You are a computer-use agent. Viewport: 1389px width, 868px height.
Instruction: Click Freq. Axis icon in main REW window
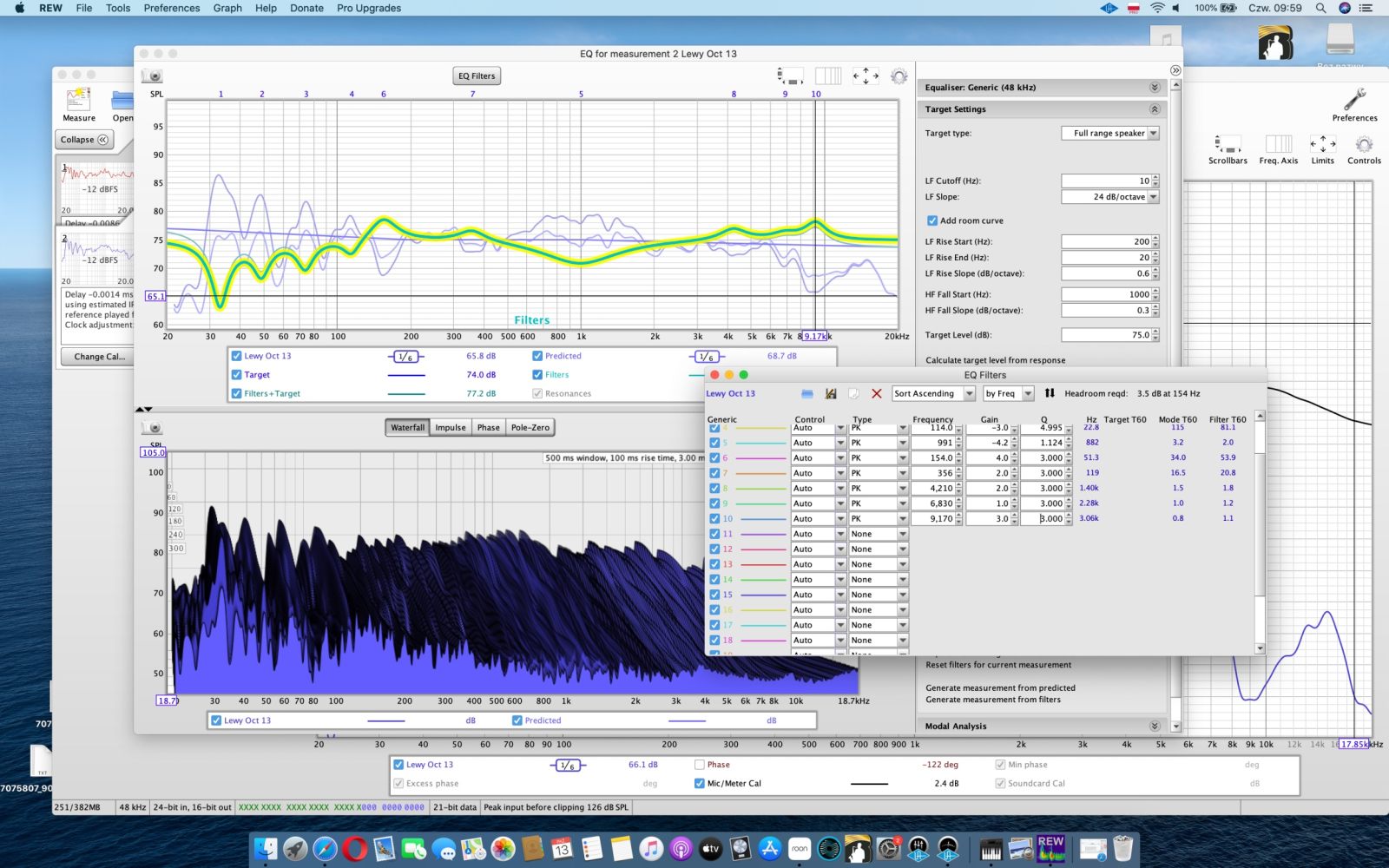[1279, 149]
